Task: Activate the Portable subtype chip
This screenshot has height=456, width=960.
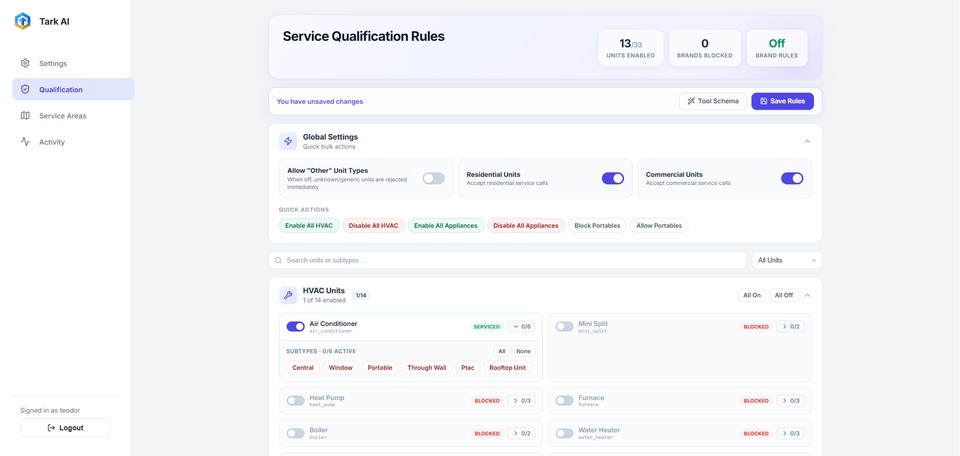Action: (380, 368)
